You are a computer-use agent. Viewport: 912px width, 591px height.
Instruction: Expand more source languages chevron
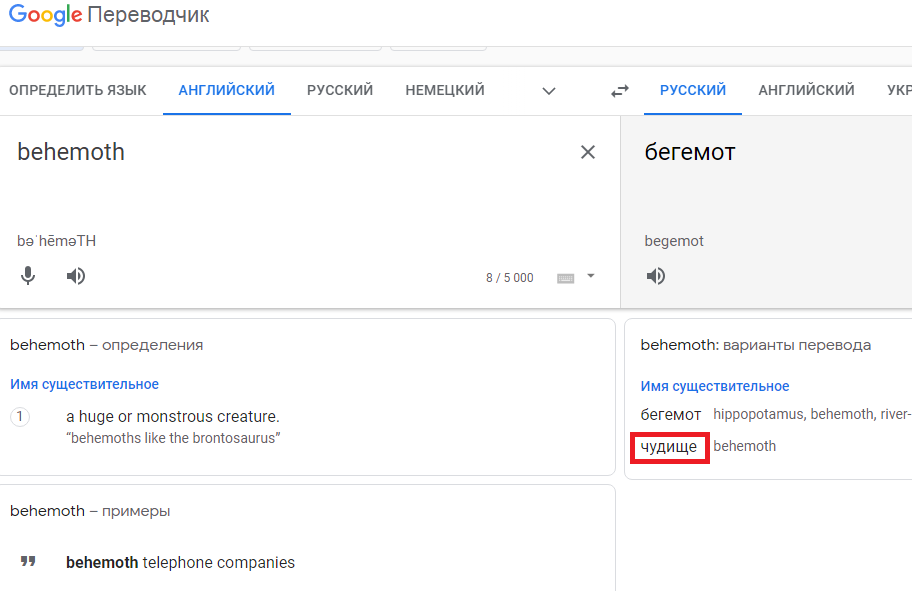[549, 91]
